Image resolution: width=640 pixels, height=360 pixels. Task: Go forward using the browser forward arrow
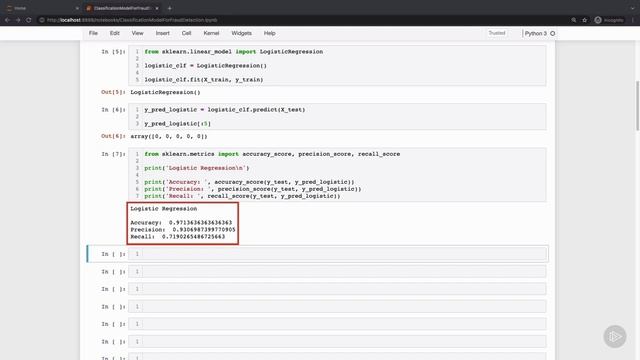click(x=18, y=20)
